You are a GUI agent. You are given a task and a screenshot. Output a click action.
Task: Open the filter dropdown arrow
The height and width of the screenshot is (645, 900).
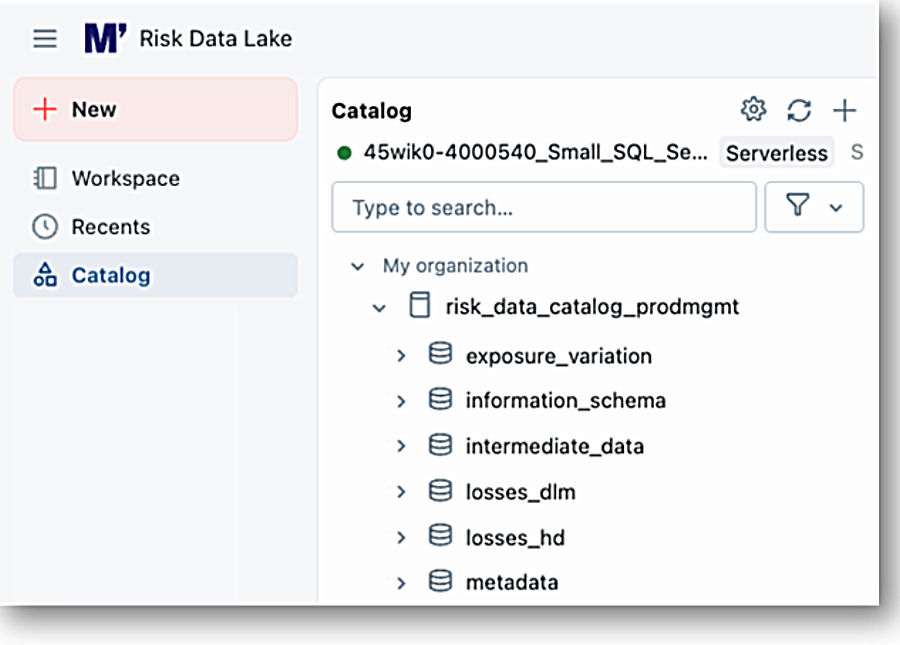(836, 208)
